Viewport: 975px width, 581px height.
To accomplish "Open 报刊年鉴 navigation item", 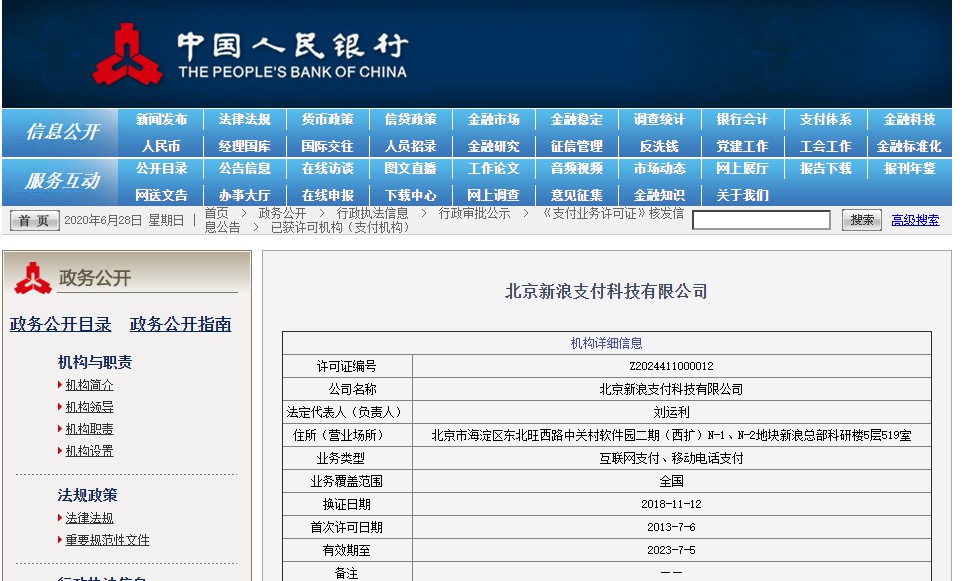I will pyautogui.click(x=909, y=169).
